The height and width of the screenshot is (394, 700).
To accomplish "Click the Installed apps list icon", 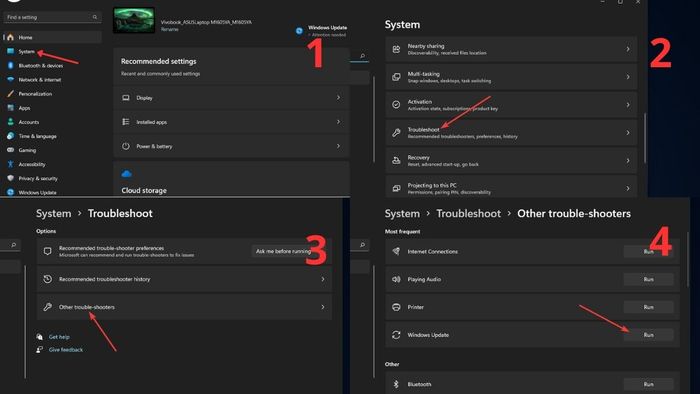I will tap(126, 122).
